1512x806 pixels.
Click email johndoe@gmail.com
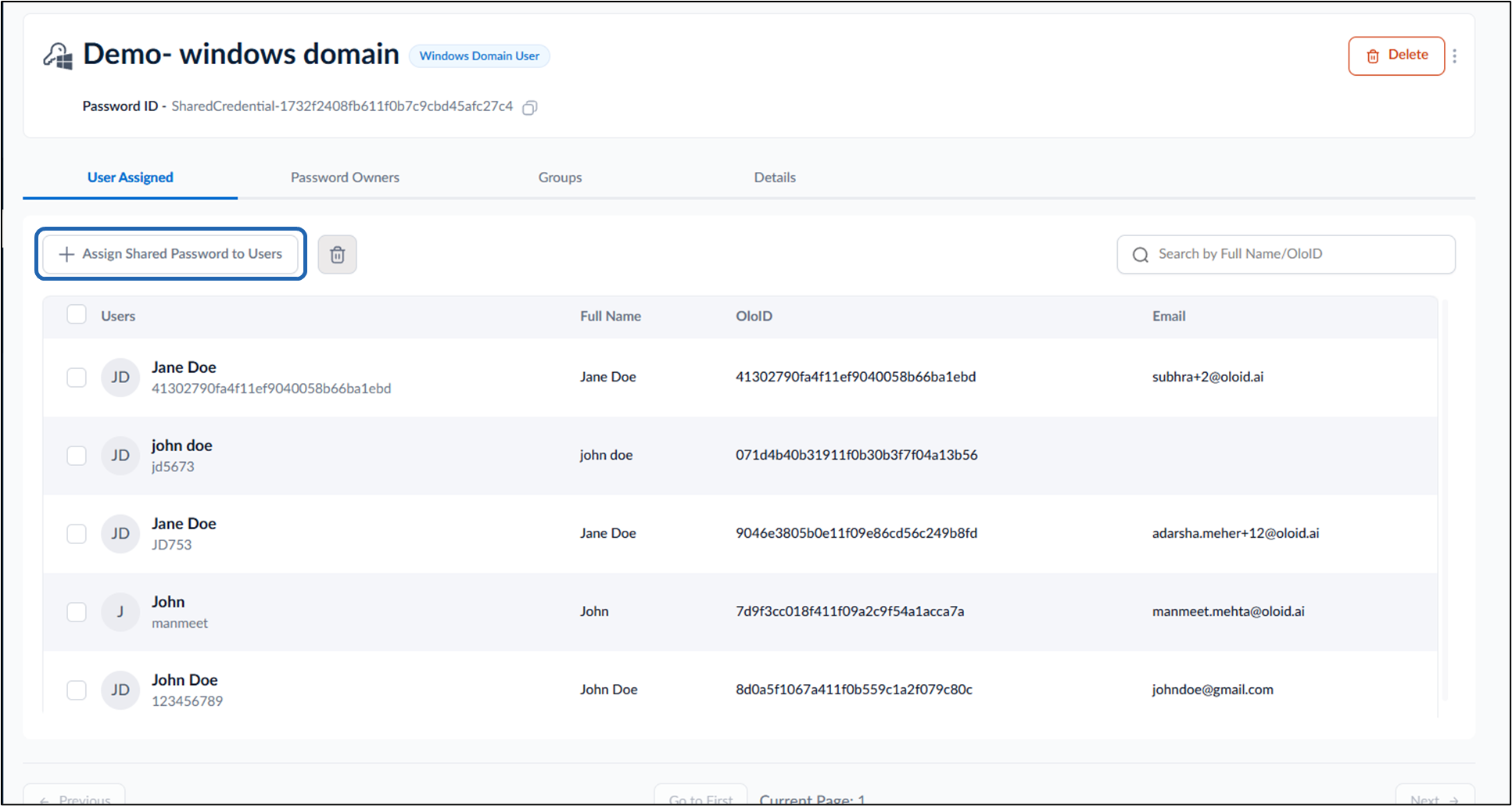[x=1213, y=690]
